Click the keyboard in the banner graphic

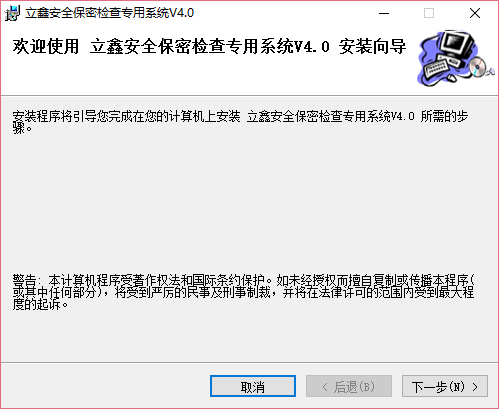pos(436,70)
